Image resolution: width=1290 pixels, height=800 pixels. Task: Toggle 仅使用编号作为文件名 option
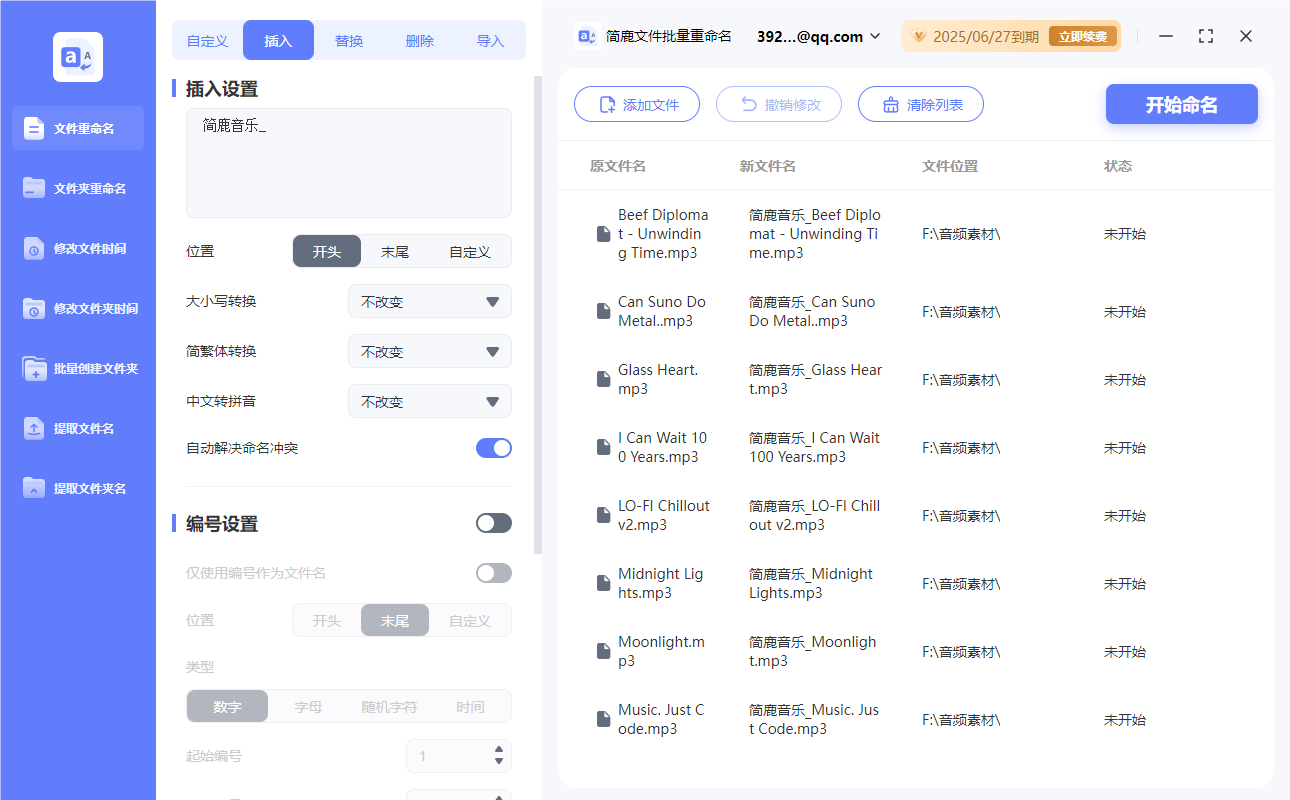pyautogui.click(x=493, y=572)
